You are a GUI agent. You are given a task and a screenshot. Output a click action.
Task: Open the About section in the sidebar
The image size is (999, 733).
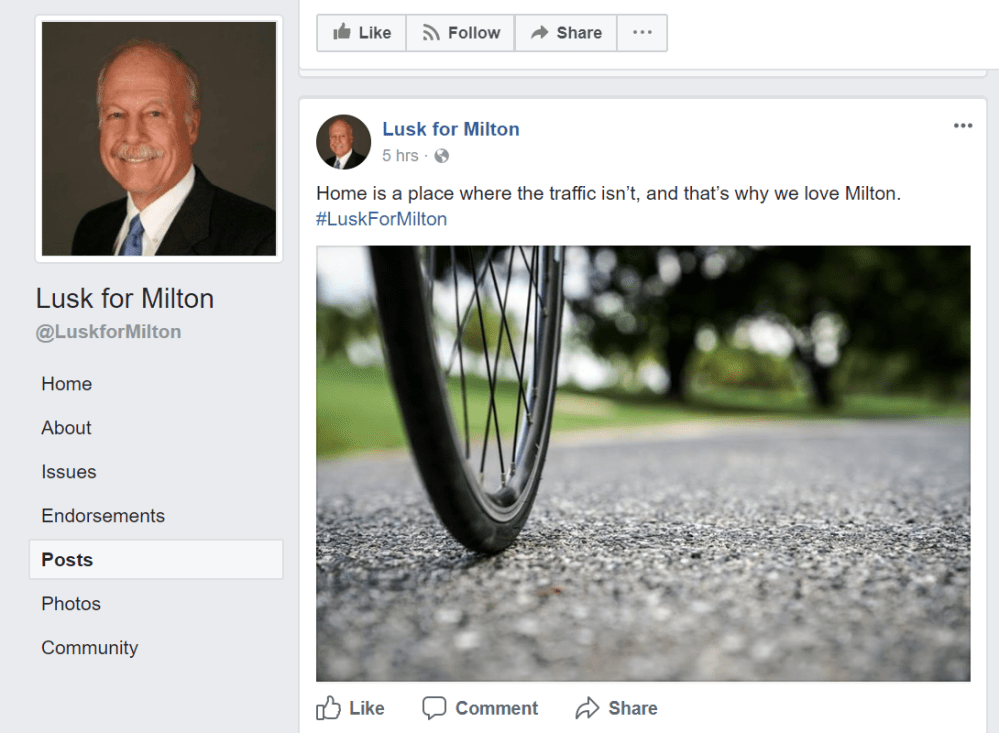click(66, 428)
